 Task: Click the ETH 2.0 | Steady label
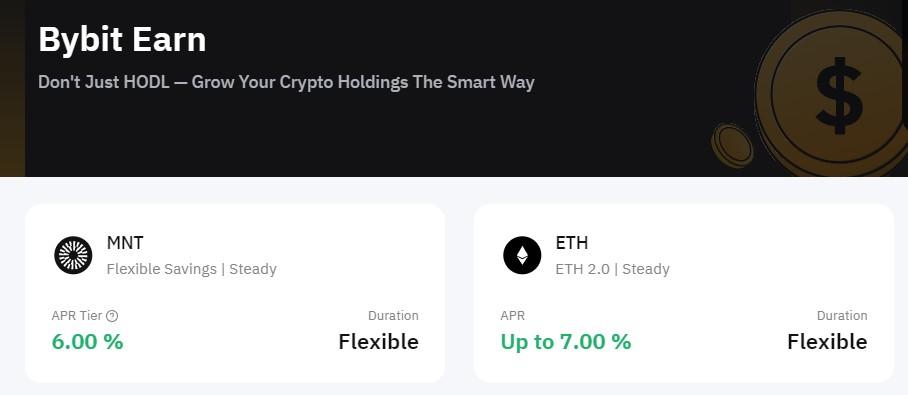(x=613, y=269)
